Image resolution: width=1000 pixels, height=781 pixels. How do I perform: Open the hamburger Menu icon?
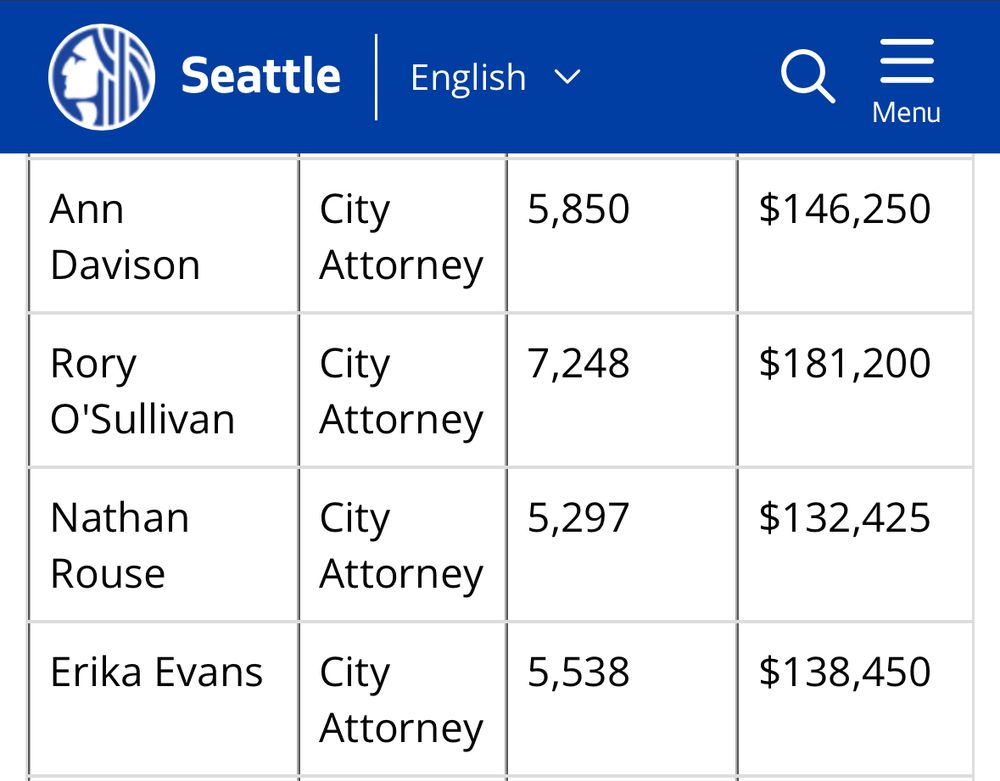[x=906, y=61]
